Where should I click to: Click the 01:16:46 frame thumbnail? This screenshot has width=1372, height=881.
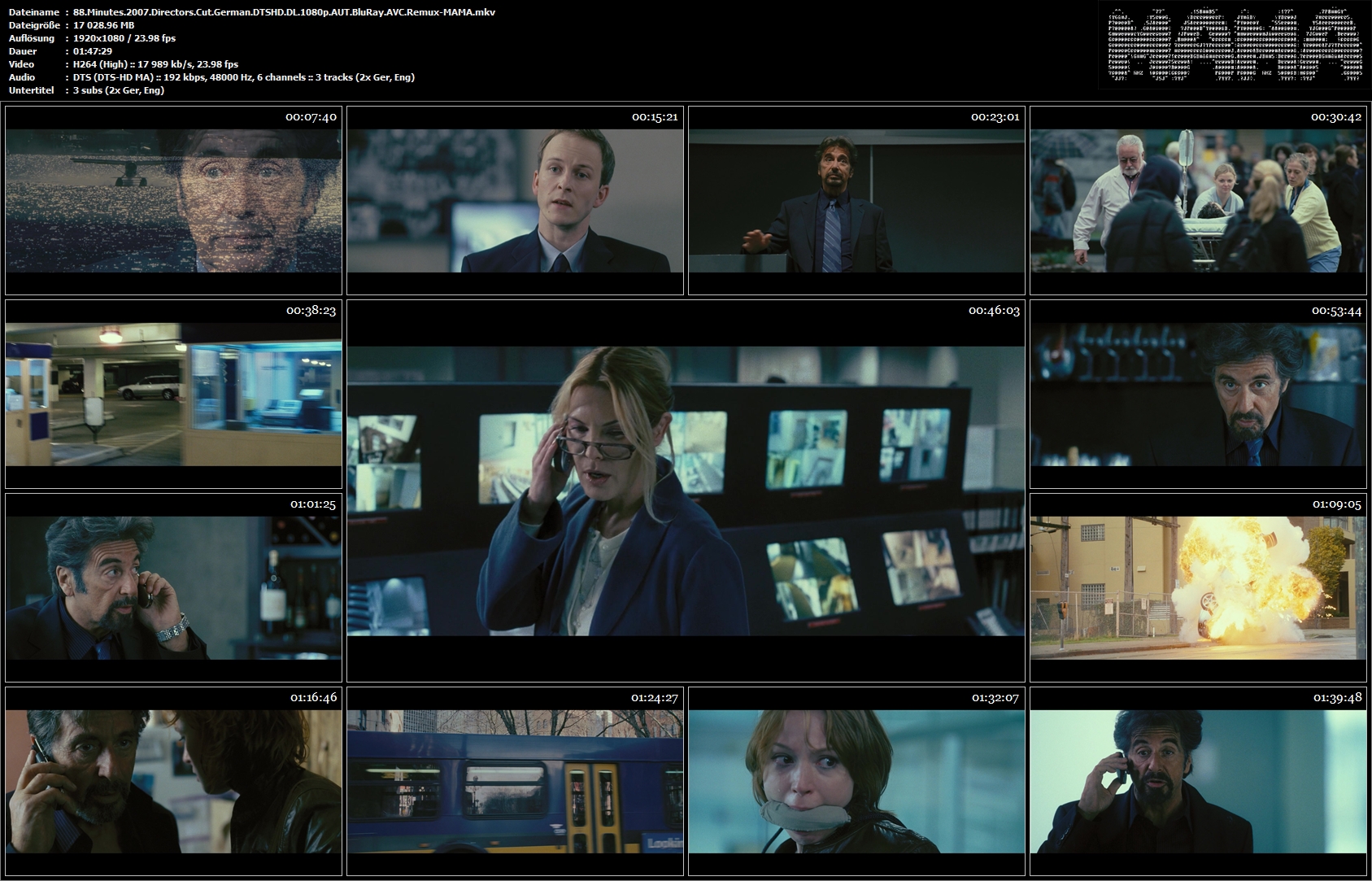tap(173, 781)
